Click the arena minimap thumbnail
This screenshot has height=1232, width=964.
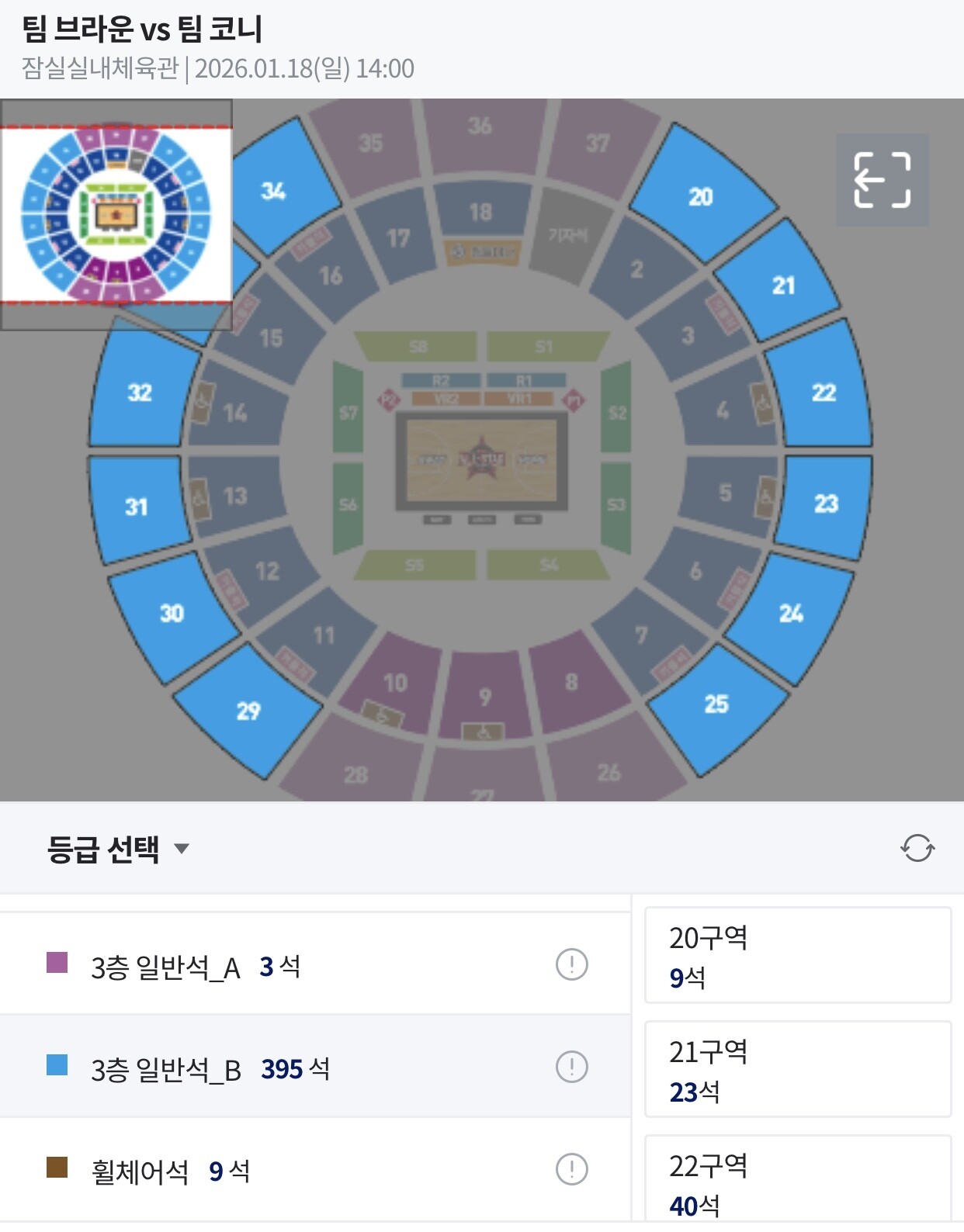116,215
